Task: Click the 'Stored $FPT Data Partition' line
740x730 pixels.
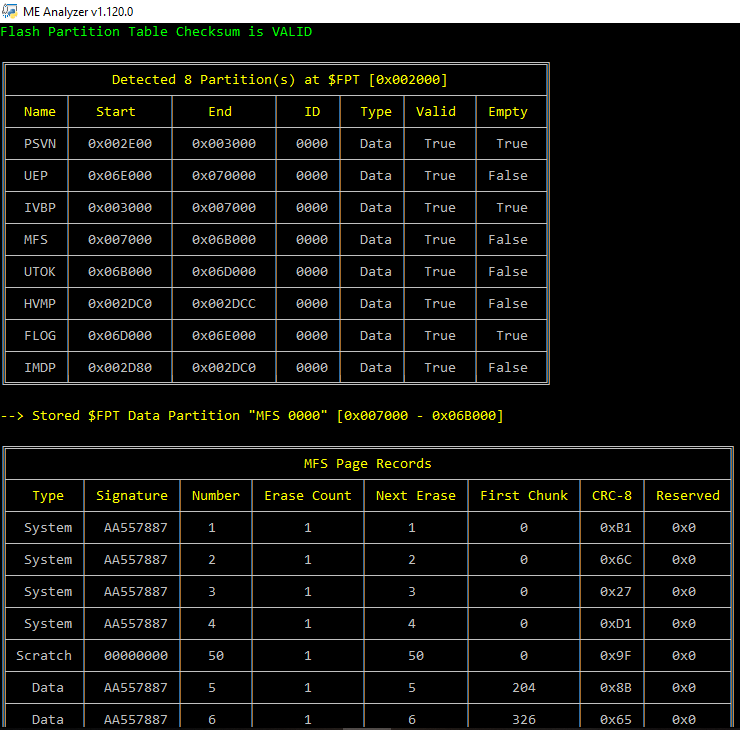Action: point(252,416)
